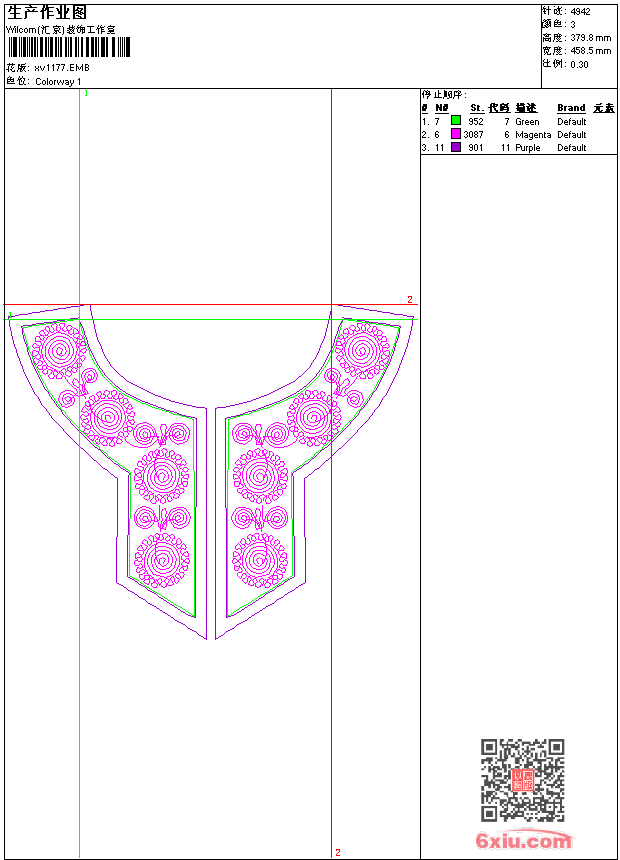Select the 'Colorway 1' text
620x860 pixels.
click(x=58, y=82)
